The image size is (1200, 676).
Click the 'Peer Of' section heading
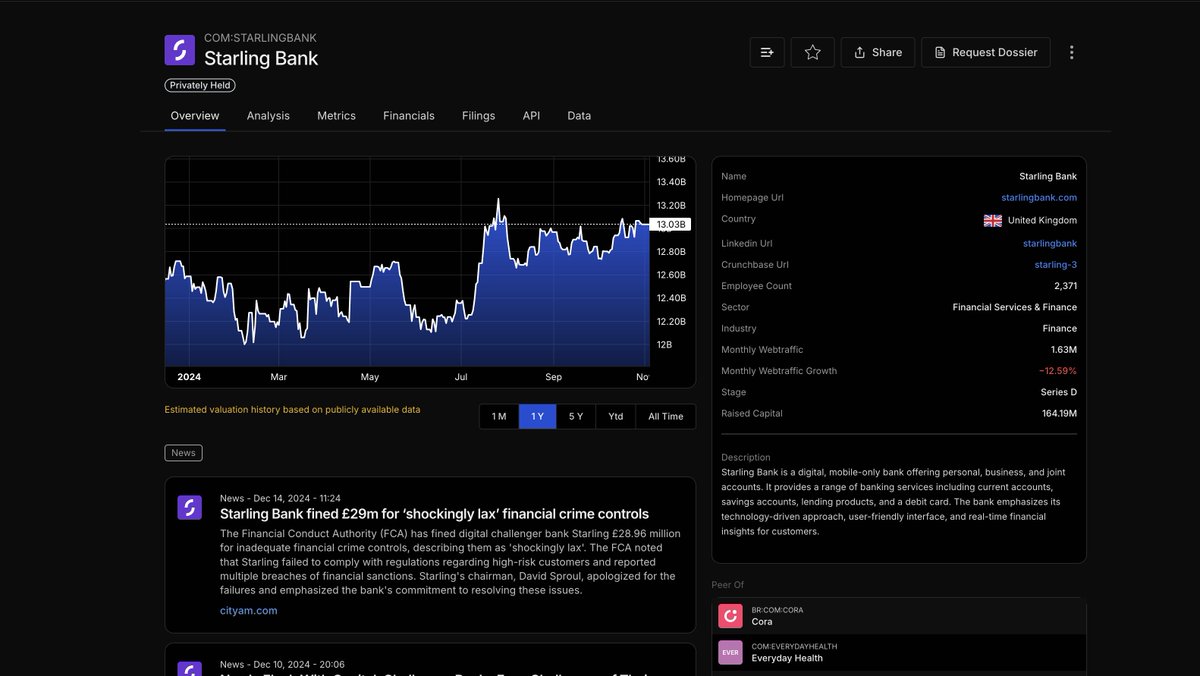728,585
